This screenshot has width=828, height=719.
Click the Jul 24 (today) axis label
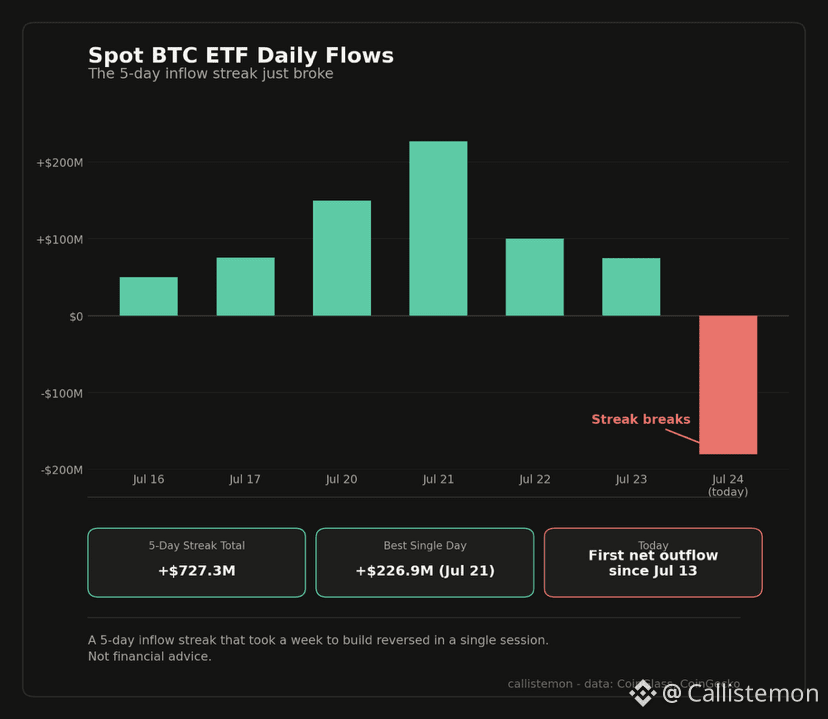coord(728,485)
